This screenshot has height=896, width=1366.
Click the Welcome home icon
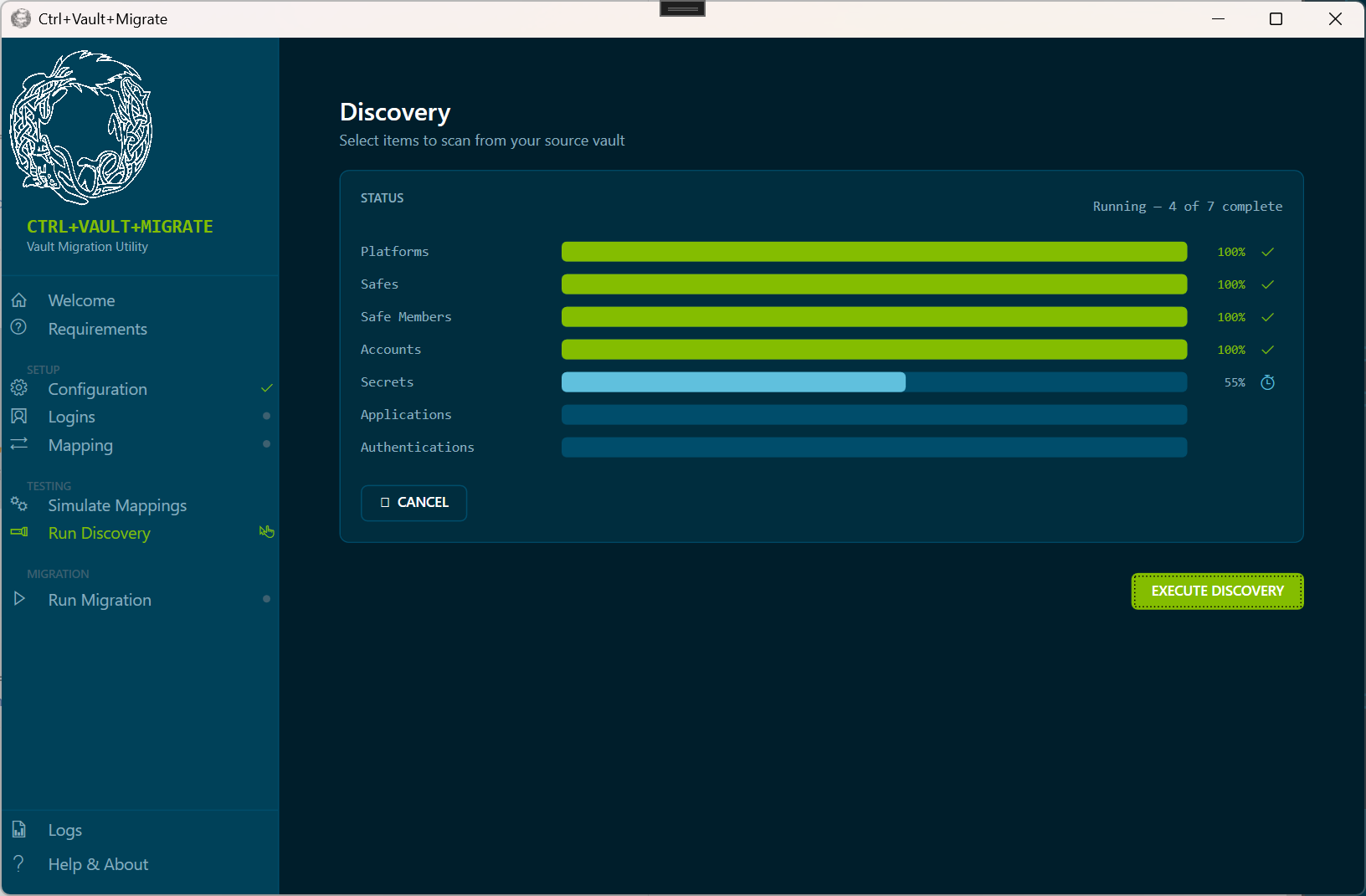coord(19,300)
